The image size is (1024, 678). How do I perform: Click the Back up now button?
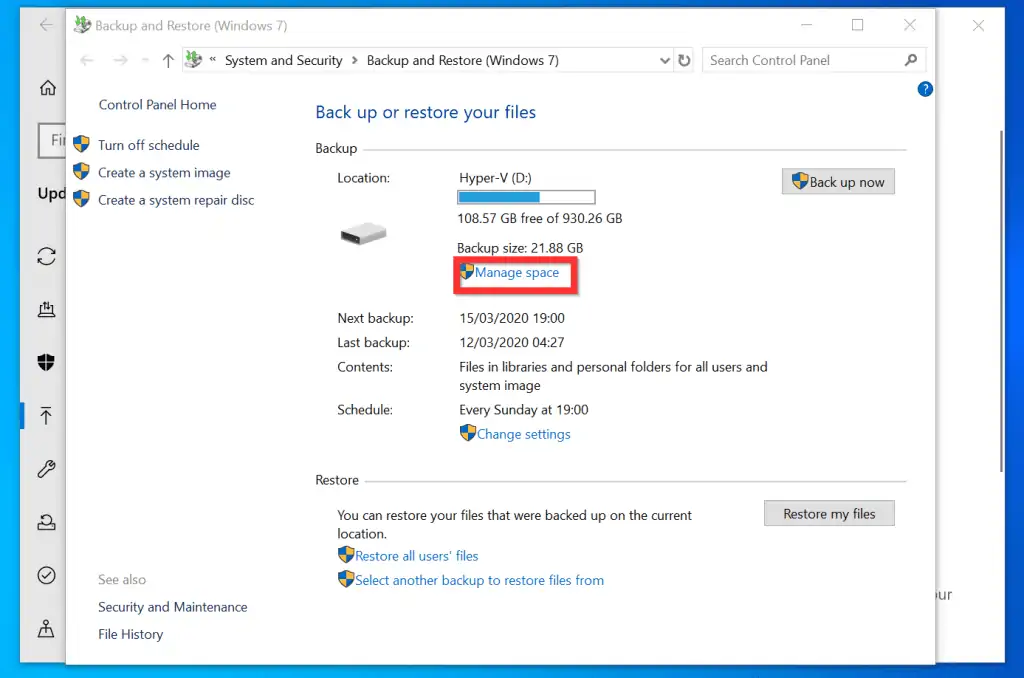(838, 181)
